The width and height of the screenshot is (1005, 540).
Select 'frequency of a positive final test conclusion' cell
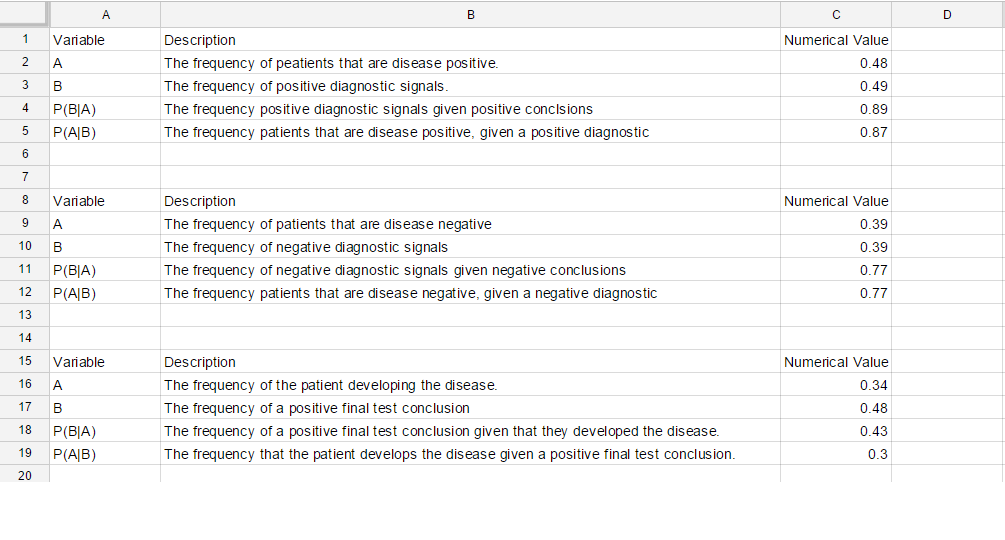coord(470,408)
